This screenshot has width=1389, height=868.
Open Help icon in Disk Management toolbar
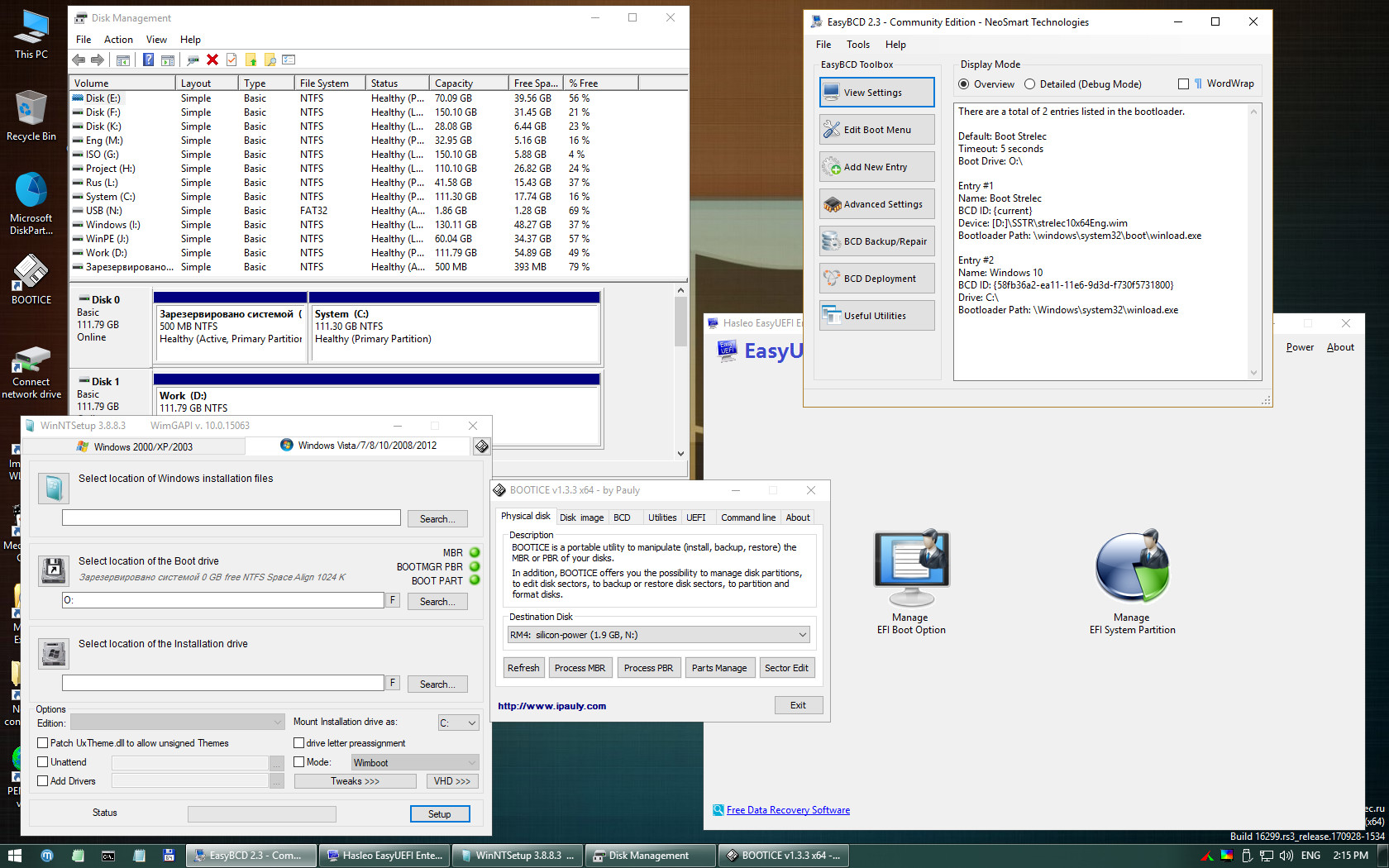tap(148, 60)
